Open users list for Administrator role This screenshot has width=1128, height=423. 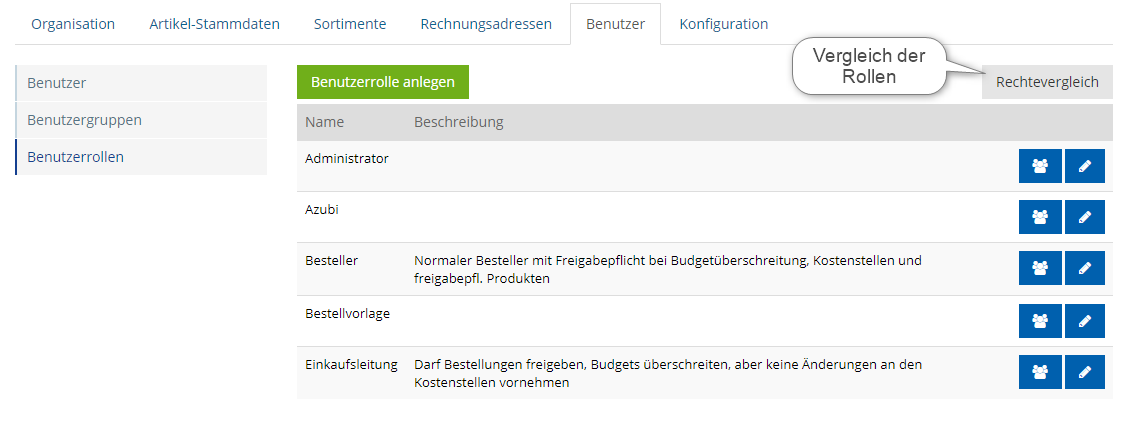pyautogui.click(x=1040, y=166)
